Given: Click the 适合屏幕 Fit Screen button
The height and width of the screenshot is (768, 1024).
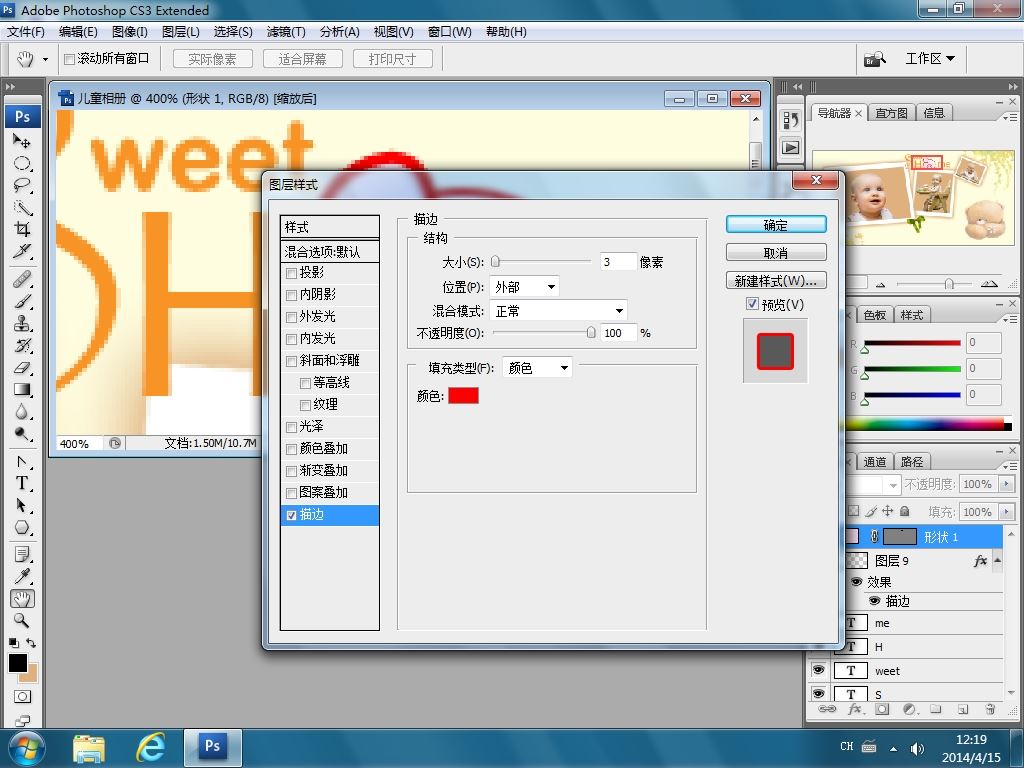Looking at the screenshot, I should [x=302, y=59].
